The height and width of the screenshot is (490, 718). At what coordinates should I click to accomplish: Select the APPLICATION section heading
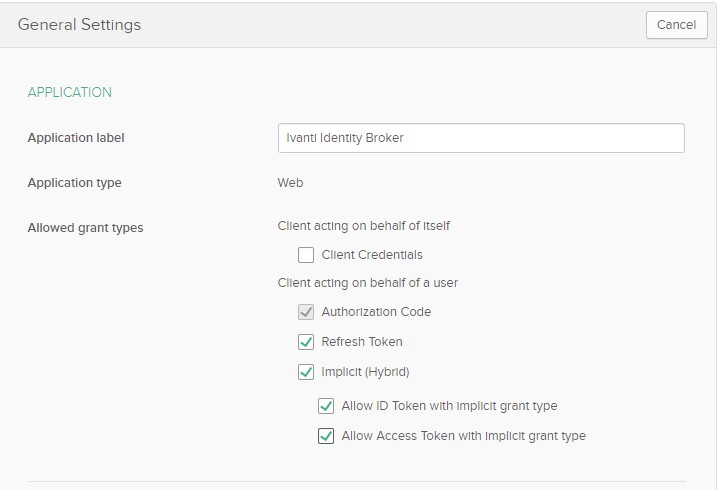(x=70, y=92)
